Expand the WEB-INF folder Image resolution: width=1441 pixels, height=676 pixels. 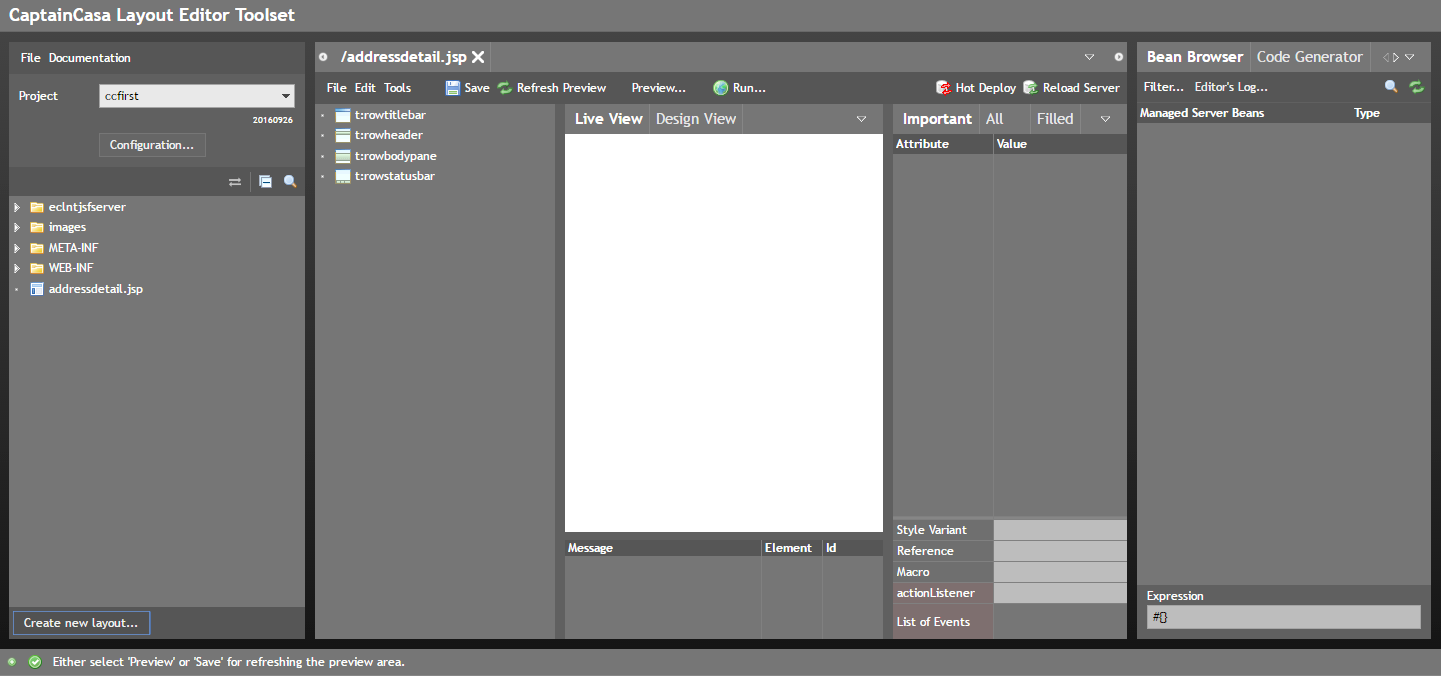click(x=16, y=268)
